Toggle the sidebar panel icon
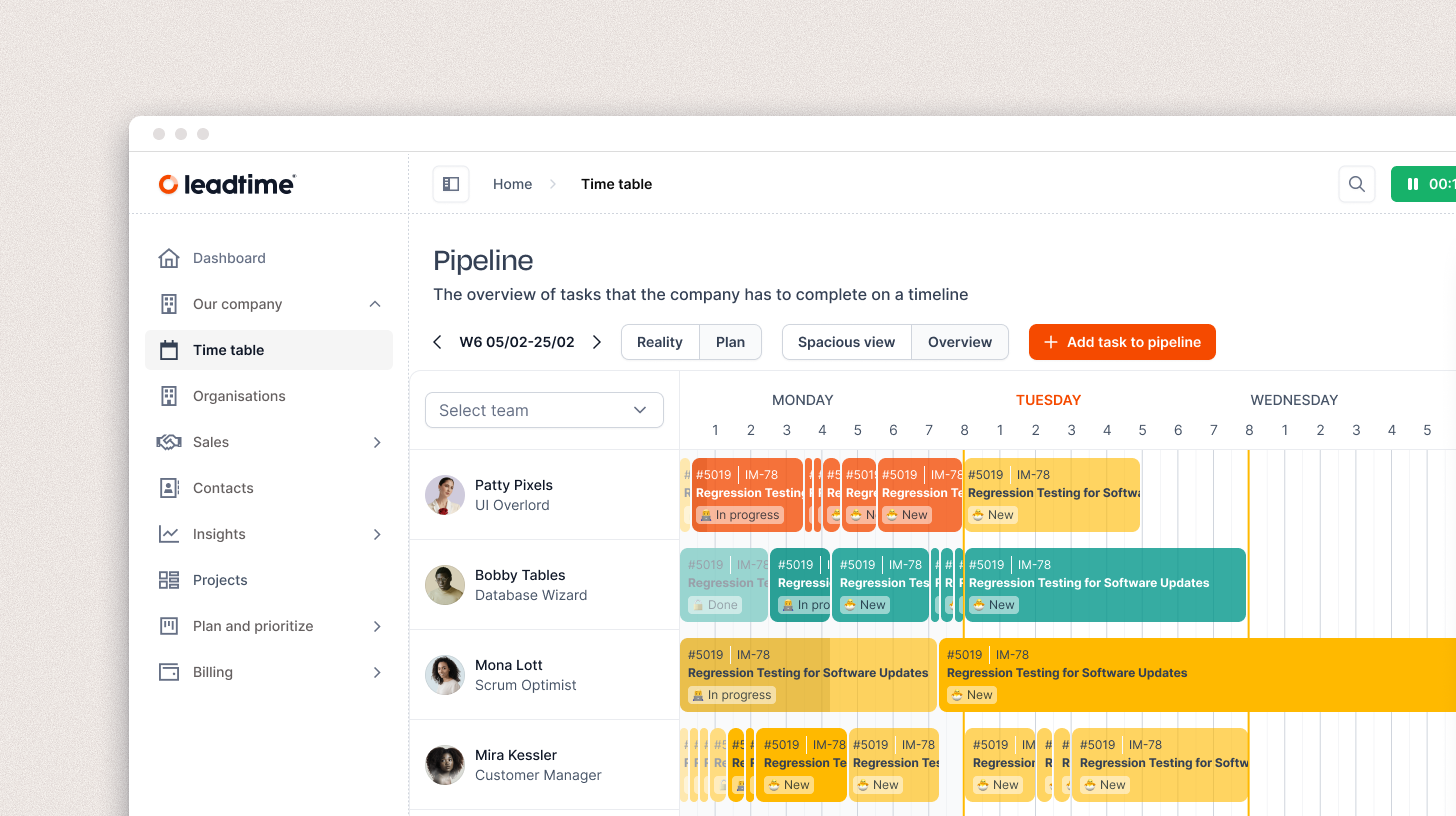Image resolution: width=1456 pixels, height=816 pixels. pos(451,184)
